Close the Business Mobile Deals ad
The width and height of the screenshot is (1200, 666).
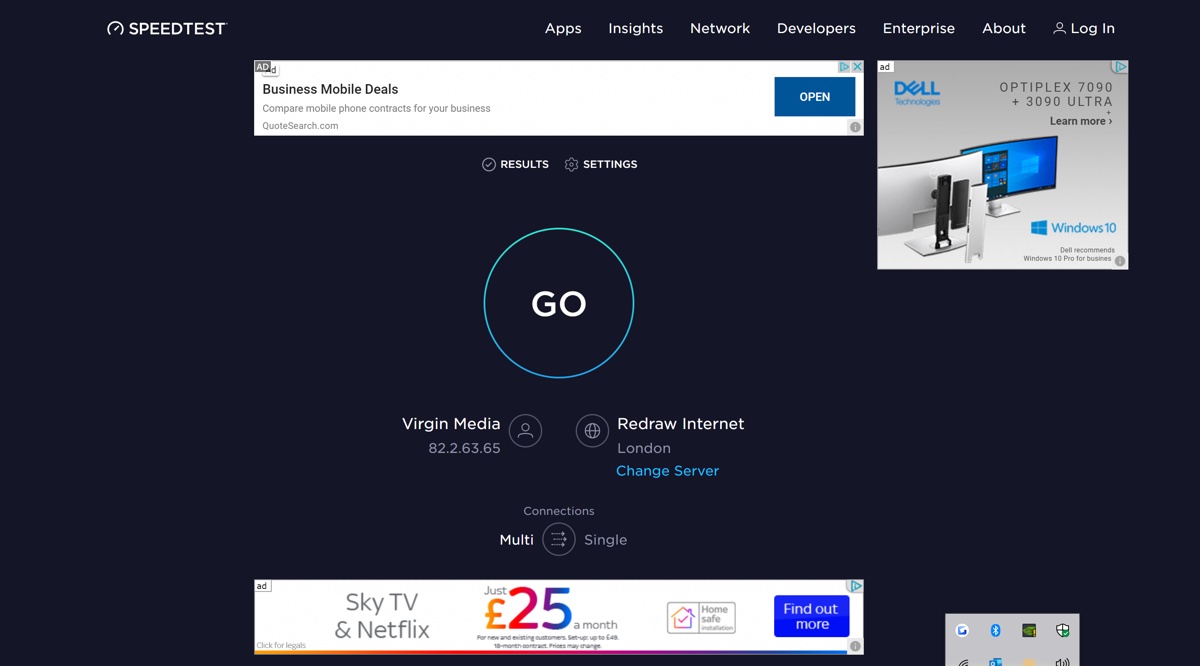click(x=857, y=67)
